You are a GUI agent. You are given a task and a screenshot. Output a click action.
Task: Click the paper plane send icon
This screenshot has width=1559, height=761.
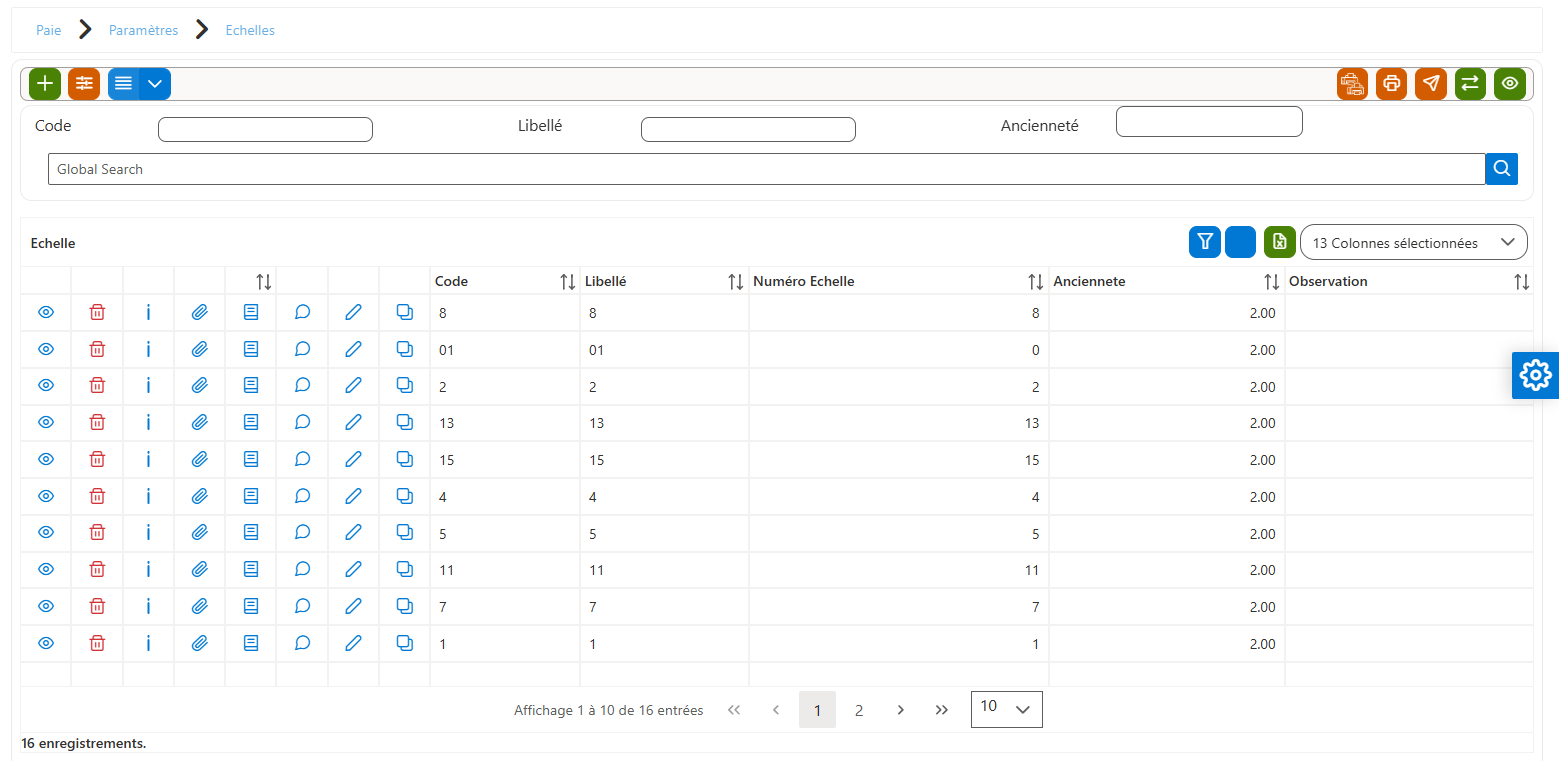click(x=1431, y=84)
